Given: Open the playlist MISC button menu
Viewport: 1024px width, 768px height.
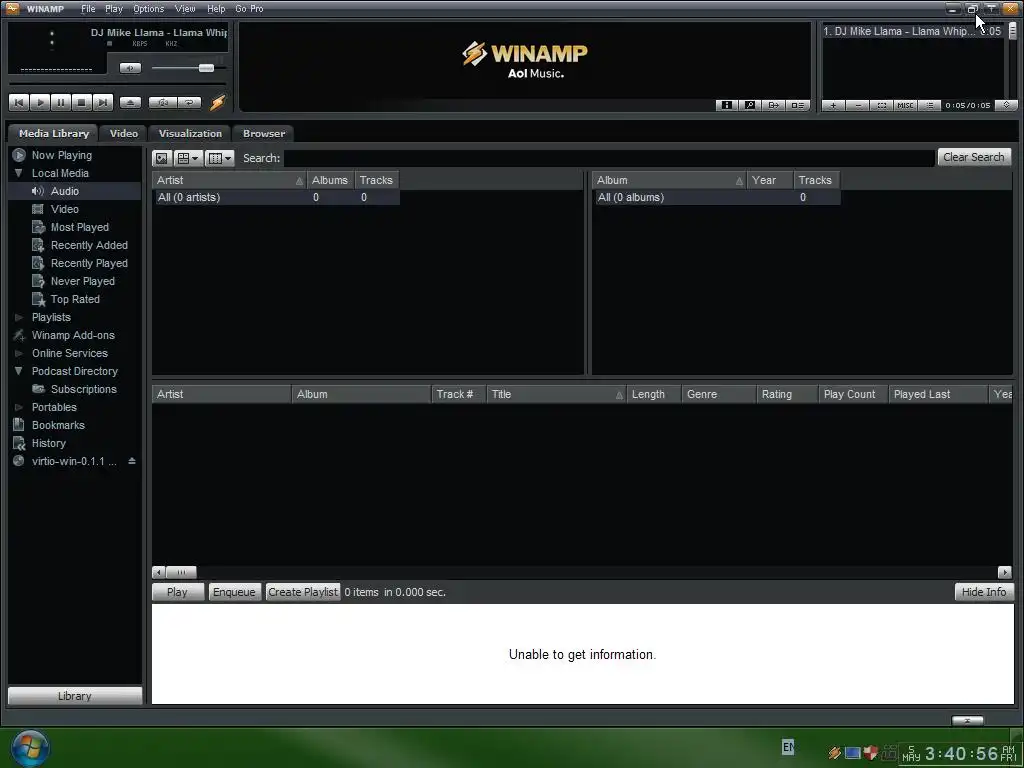Looking at the screenshot, I should [905, 105].
